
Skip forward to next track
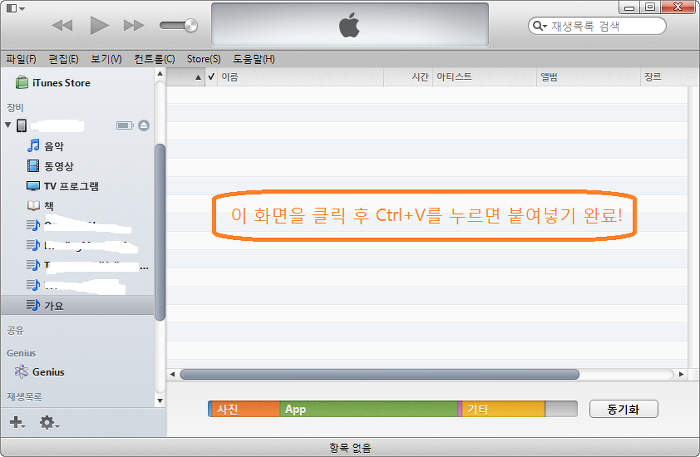pos(134,25)
